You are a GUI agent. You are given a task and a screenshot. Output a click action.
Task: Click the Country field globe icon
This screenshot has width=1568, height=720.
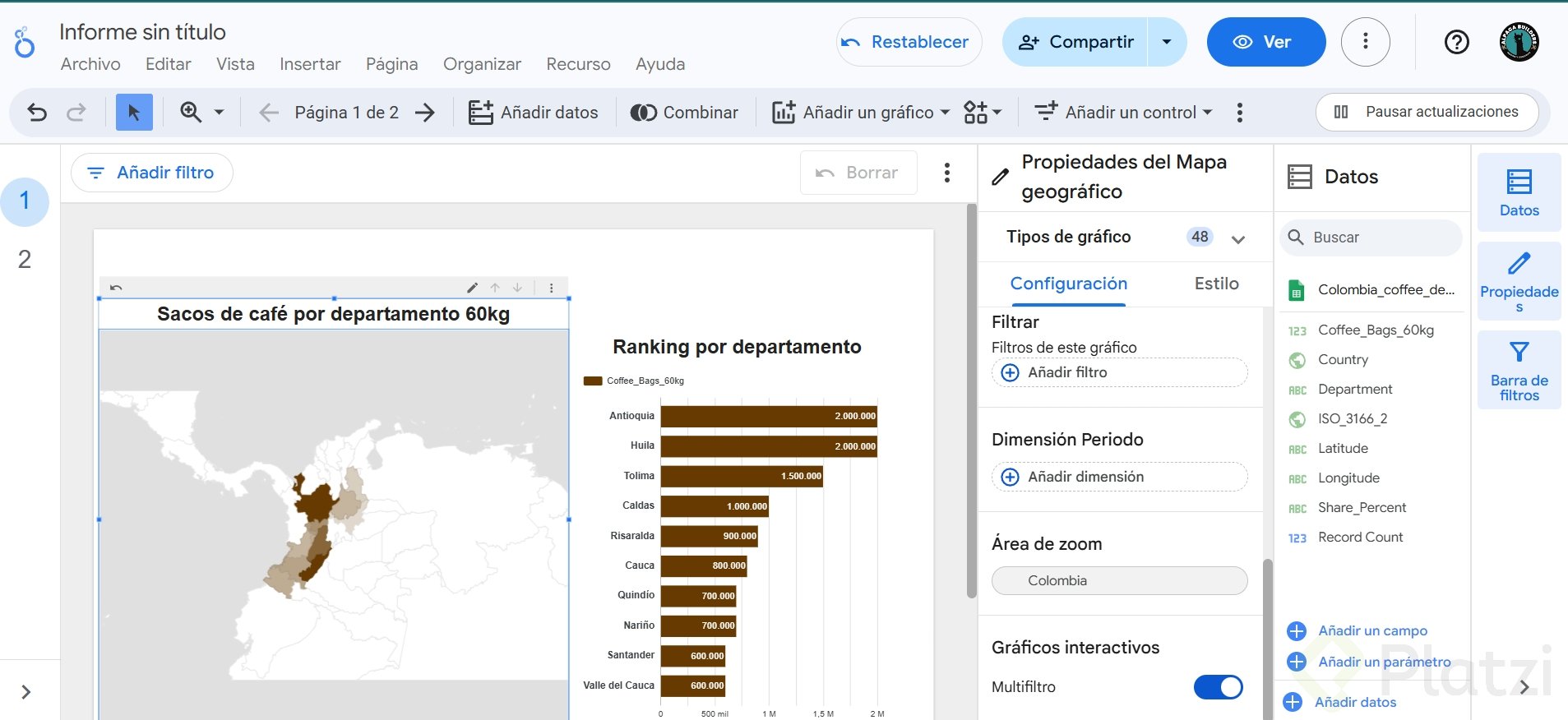tap(1297, 360)
